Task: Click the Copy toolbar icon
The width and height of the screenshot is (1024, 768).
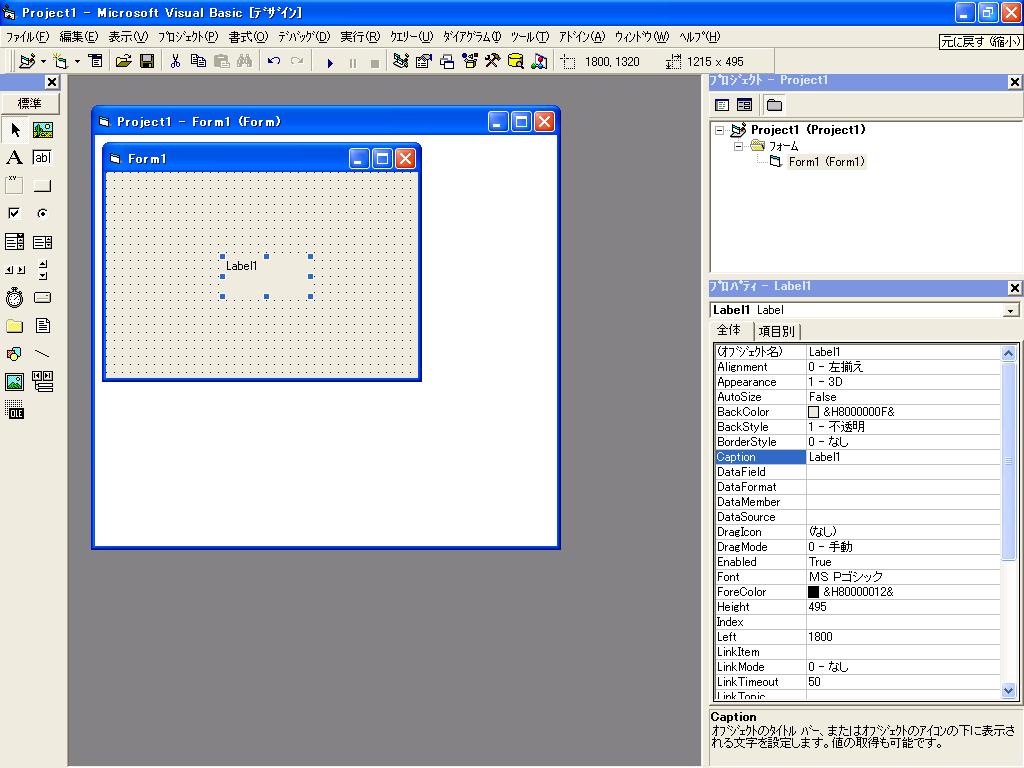Action: click(199, 61)
